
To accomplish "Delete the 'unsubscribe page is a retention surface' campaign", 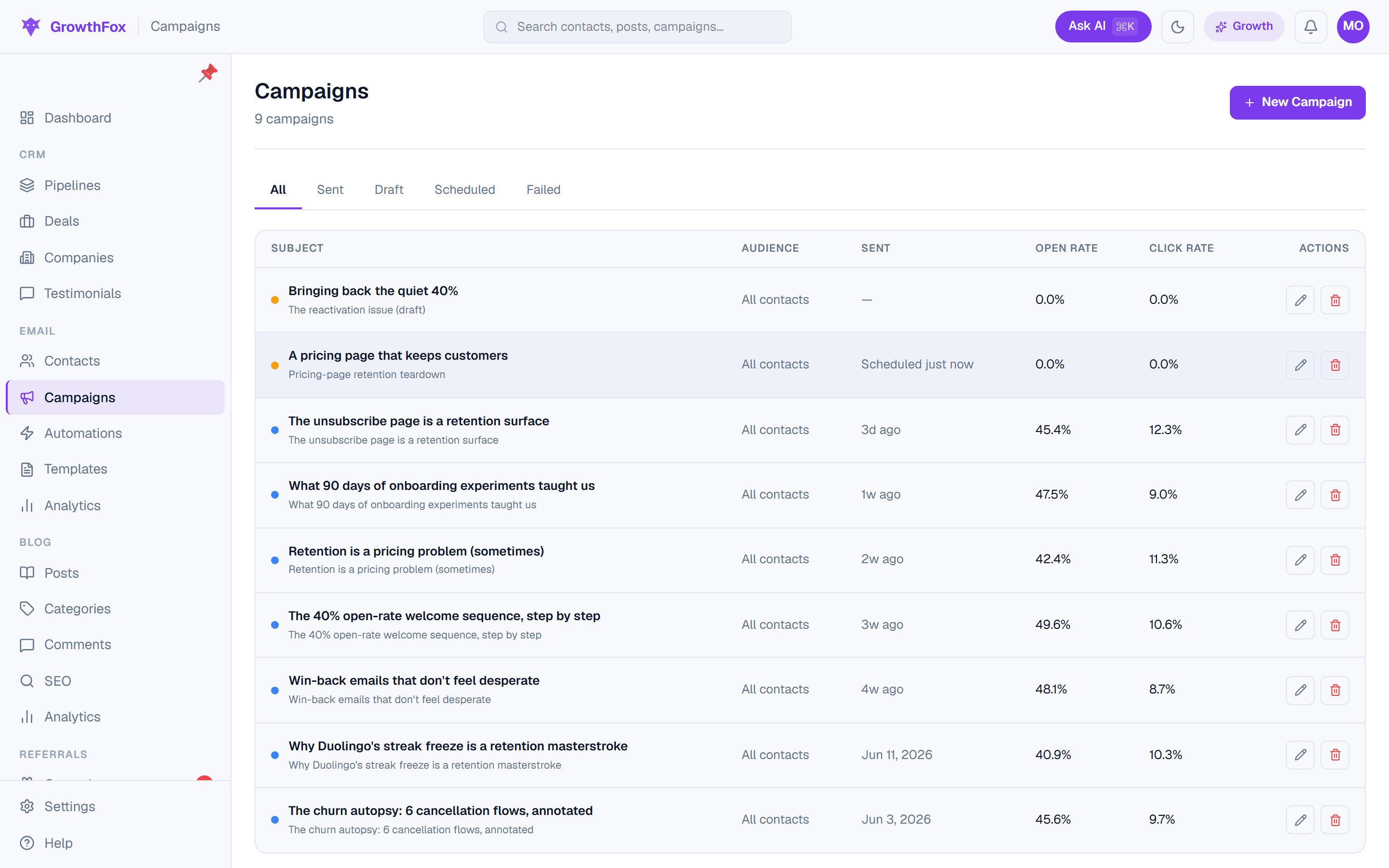I will click(1335, 429).
